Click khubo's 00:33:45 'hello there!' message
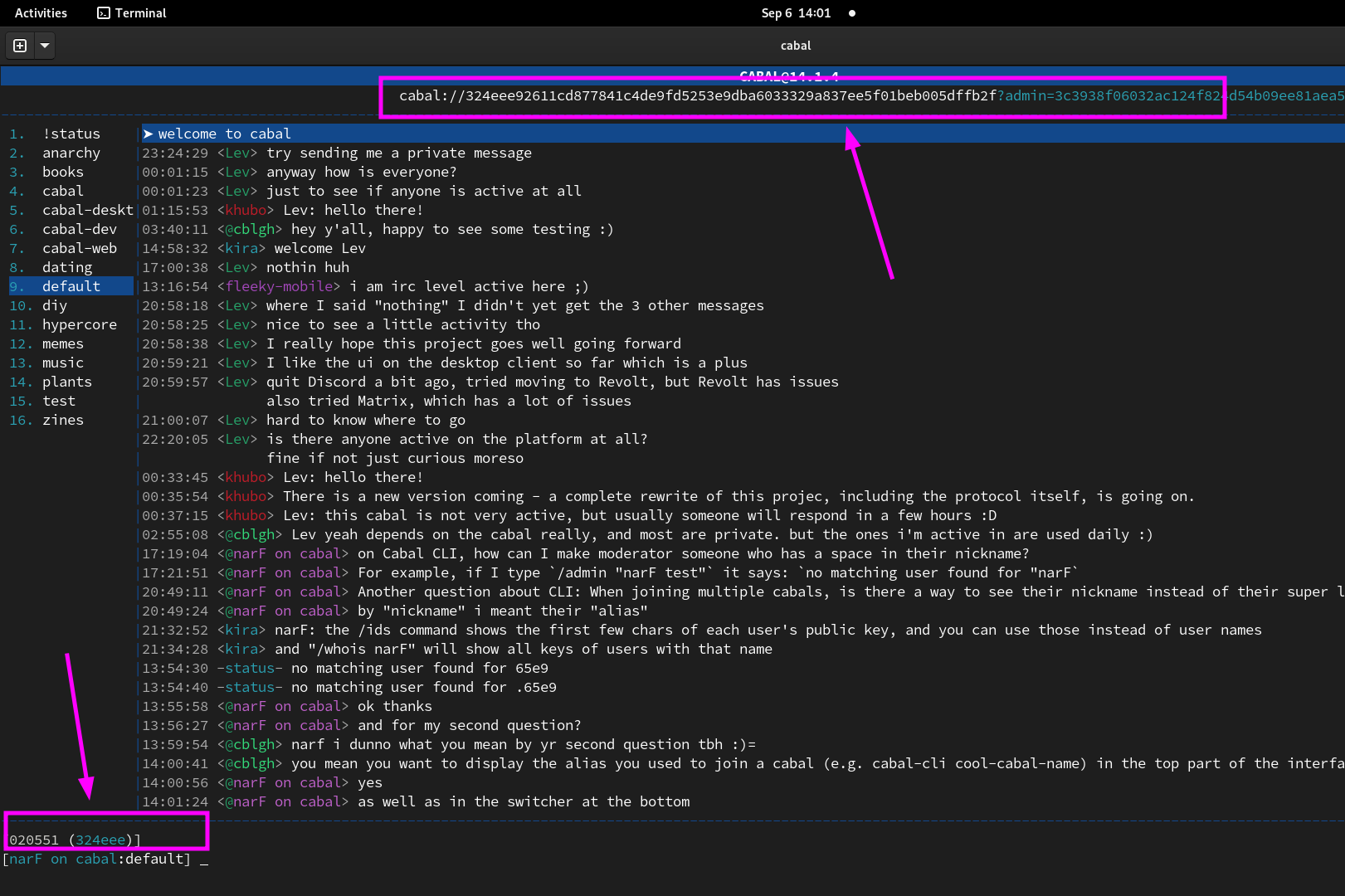The image size is (1345, 896). click(353, 477)
